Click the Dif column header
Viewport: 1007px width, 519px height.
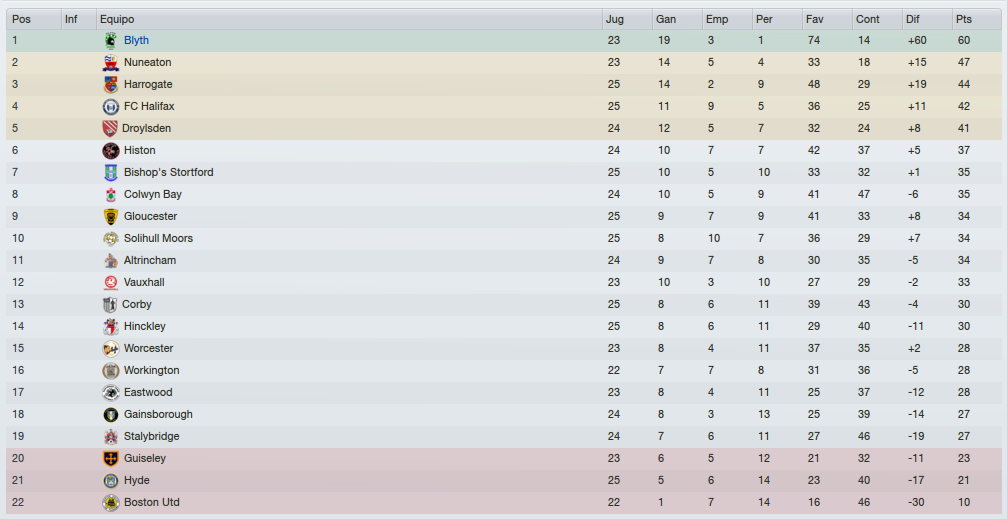(x=927, y=19)
